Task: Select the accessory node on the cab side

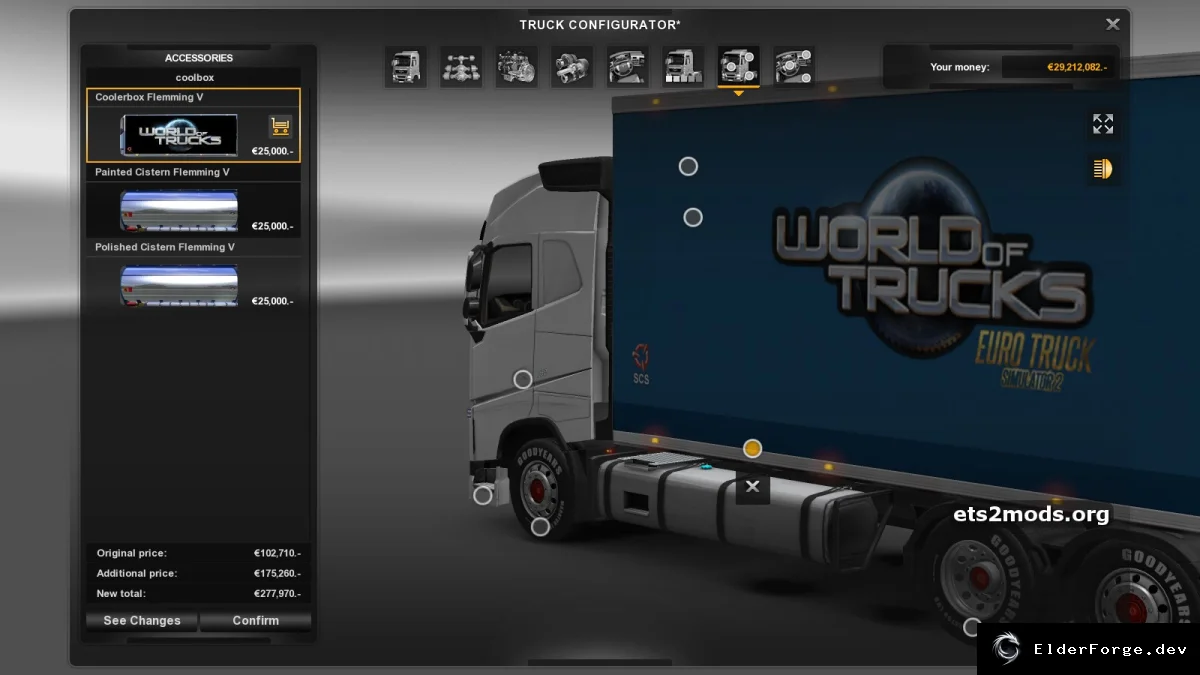Action: [x=523, y=379]
